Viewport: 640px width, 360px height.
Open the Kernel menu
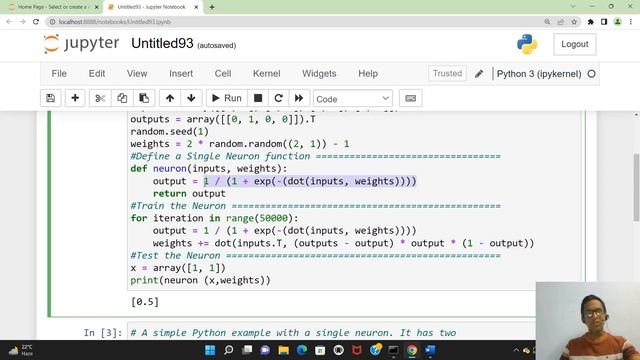tap(267, 74)
